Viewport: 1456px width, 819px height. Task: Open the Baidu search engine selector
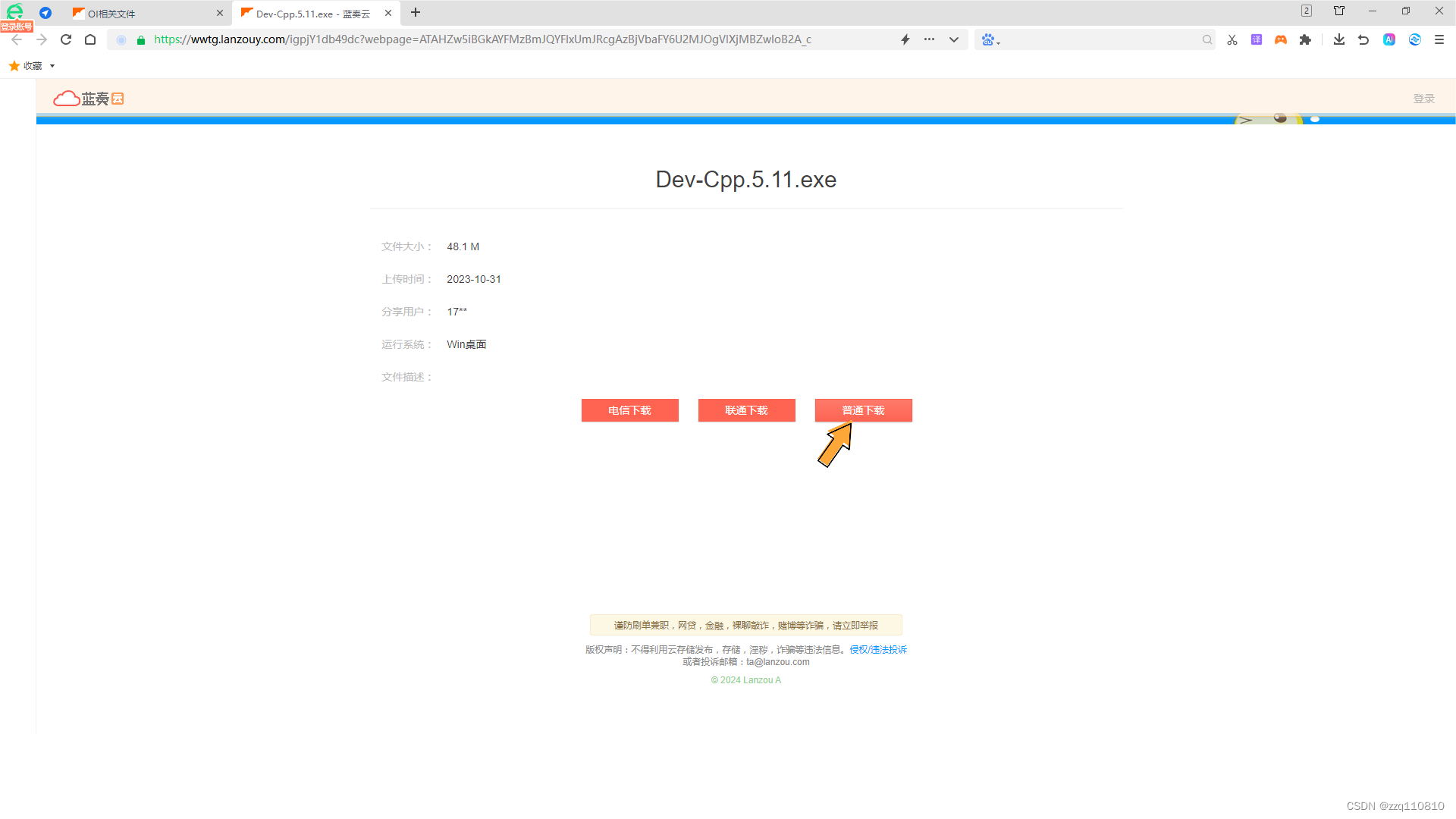(990, 39)
